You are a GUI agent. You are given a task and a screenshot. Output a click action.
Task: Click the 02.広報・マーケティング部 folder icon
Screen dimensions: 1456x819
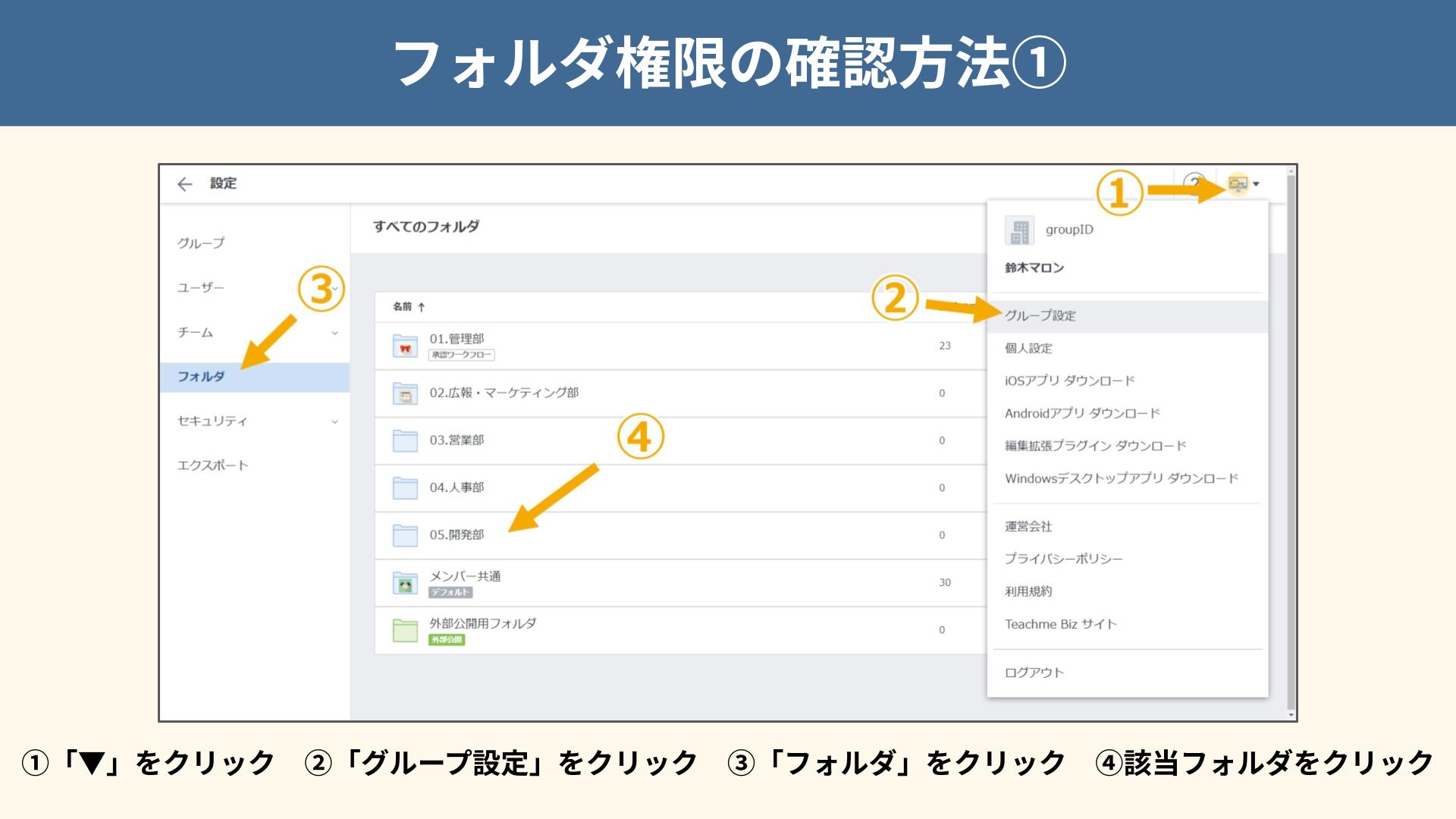pyautogui.click(x=405, y=394)
